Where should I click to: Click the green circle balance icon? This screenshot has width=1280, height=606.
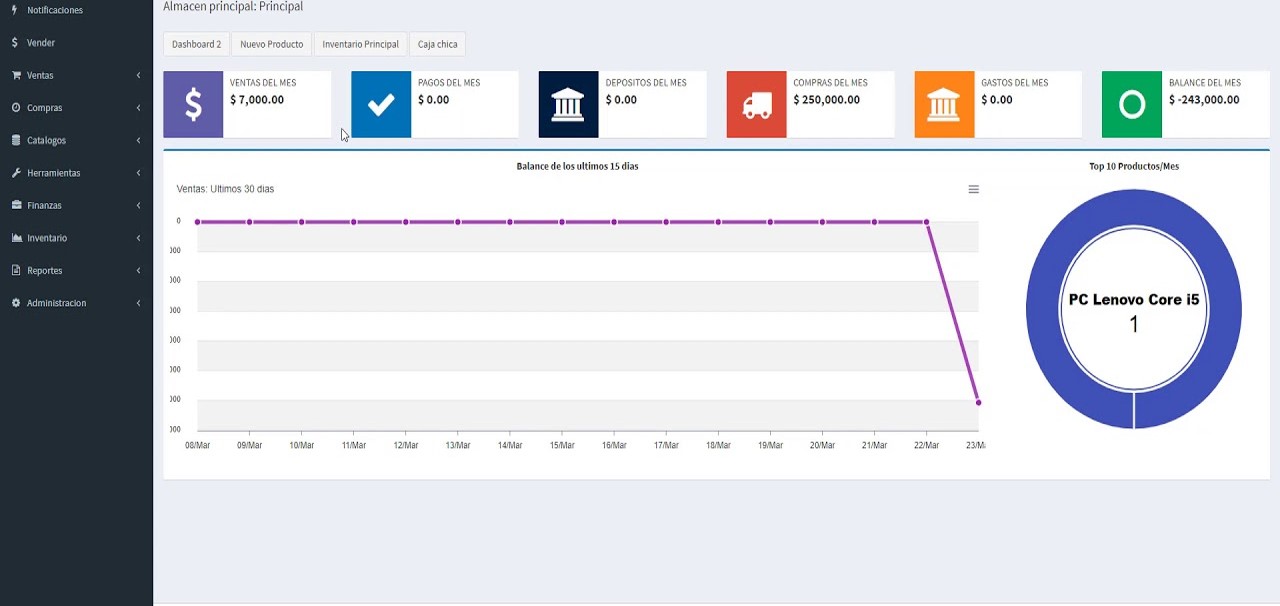click(x=1131, y=104)
